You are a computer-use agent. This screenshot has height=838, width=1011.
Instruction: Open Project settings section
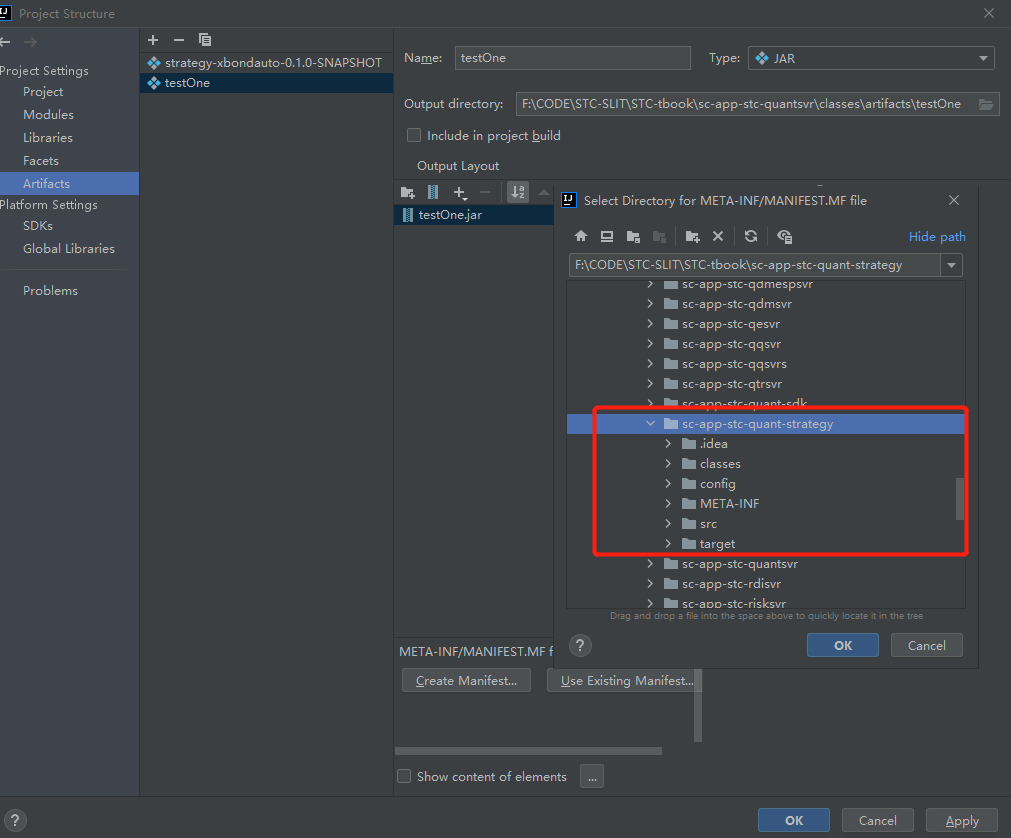pyautogui.click(x=43, y=92)
